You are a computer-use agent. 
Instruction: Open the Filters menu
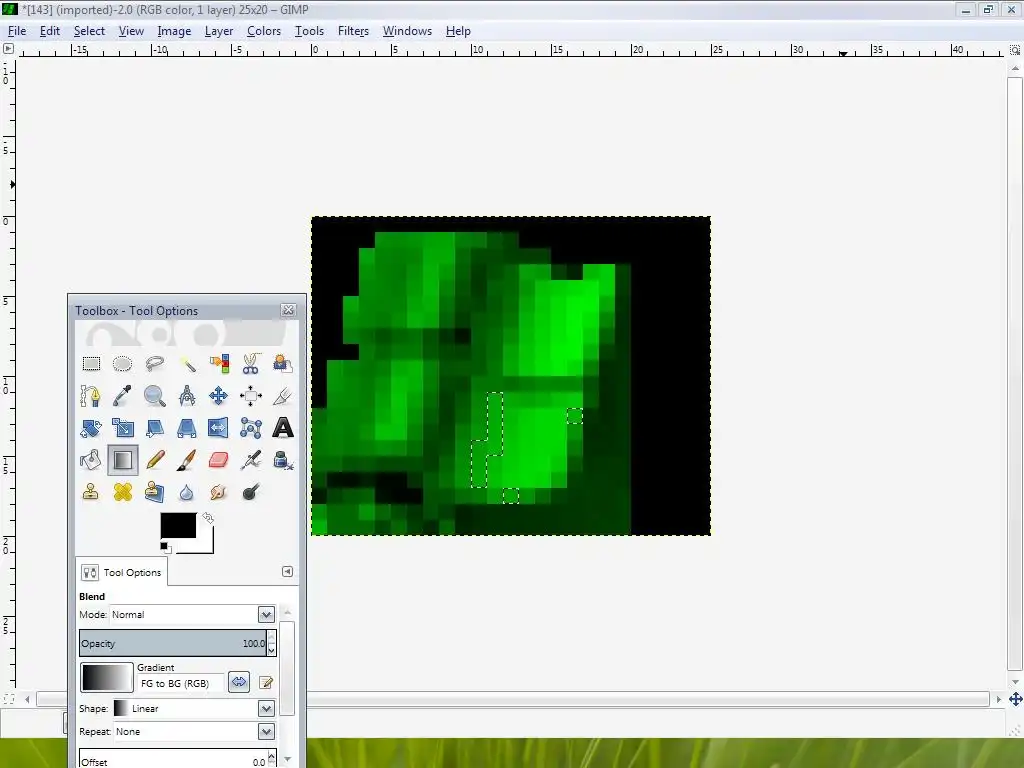point(353,31)
